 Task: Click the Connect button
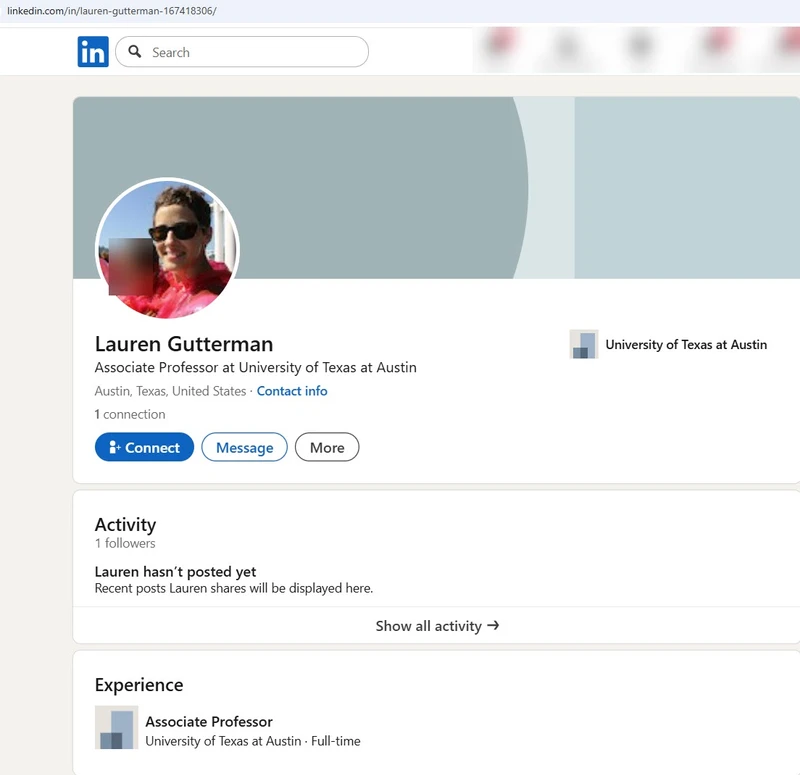pos(144,447)
